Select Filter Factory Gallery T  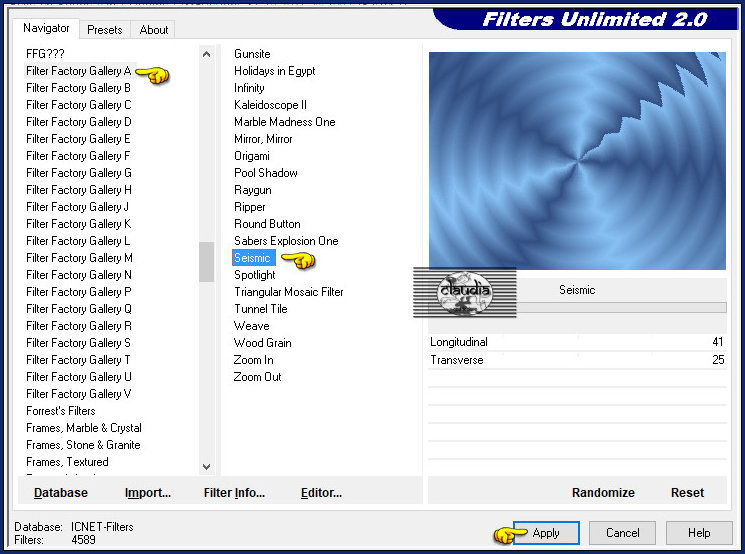78,360
